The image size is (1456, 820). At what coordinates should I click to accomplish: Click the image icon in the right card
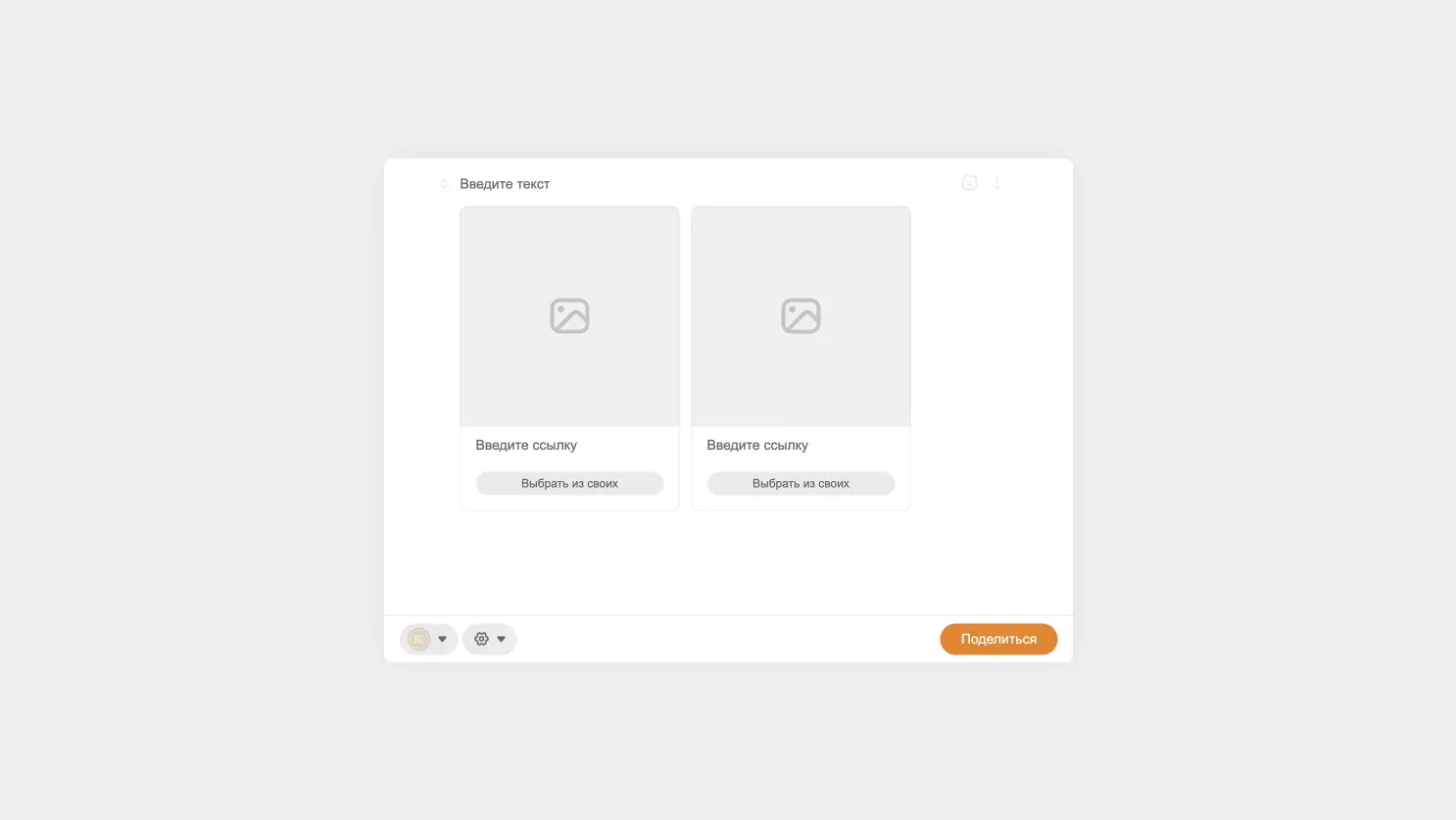click(x=801, y=316)
